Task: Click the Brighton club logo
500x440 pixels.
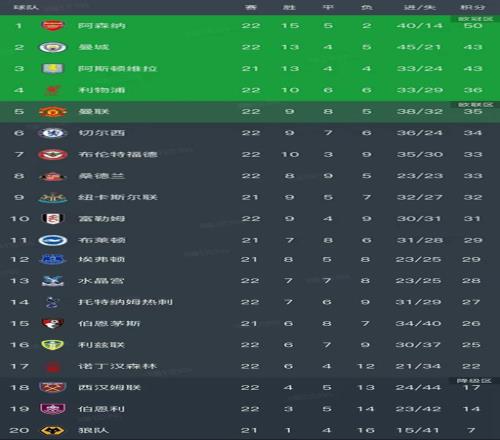Action: (x=53, y=240)
